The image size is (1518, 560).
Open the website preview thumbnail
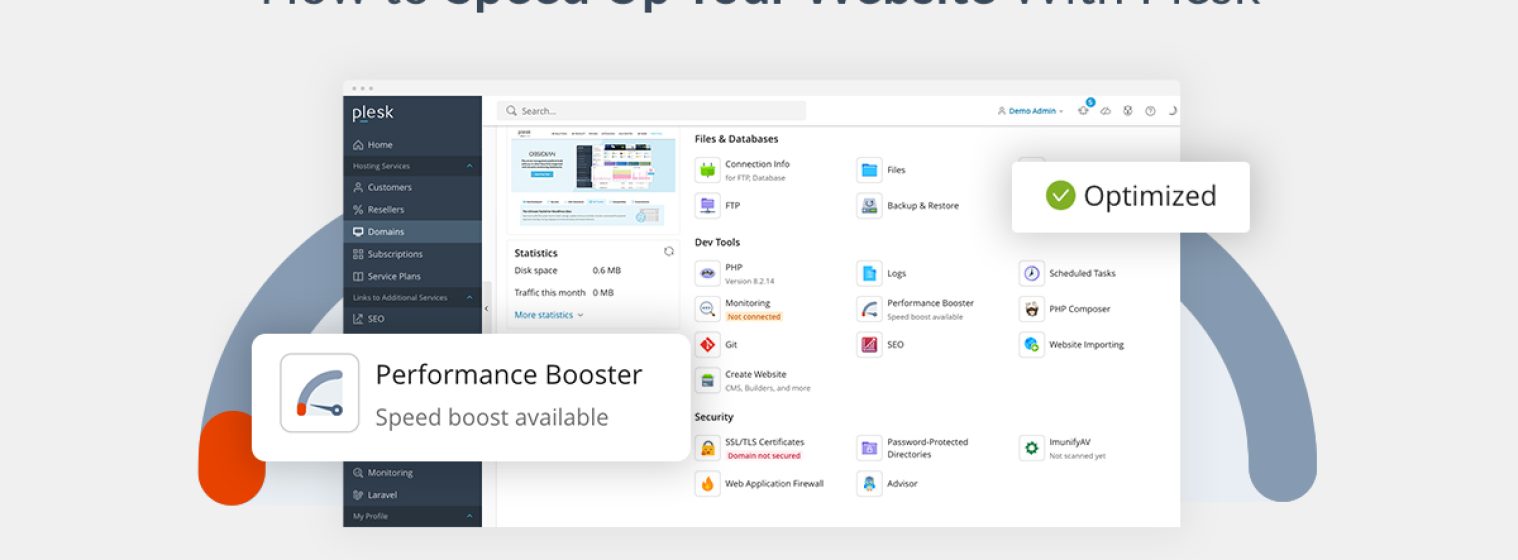tap(593, 180)
